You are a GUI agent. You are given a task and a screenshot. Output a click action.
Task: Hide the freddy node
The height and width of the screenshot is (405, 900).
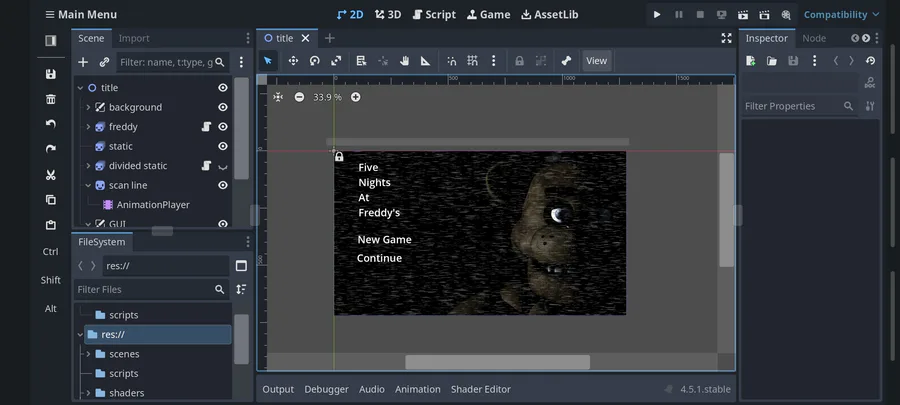coord(223,127)
